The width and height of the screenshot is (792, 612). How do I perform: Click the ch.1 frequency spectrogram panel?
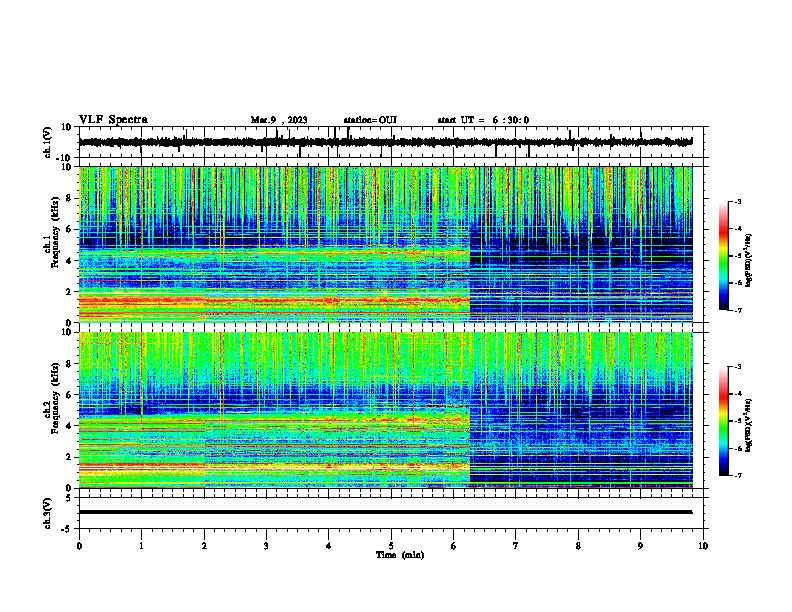385,244
